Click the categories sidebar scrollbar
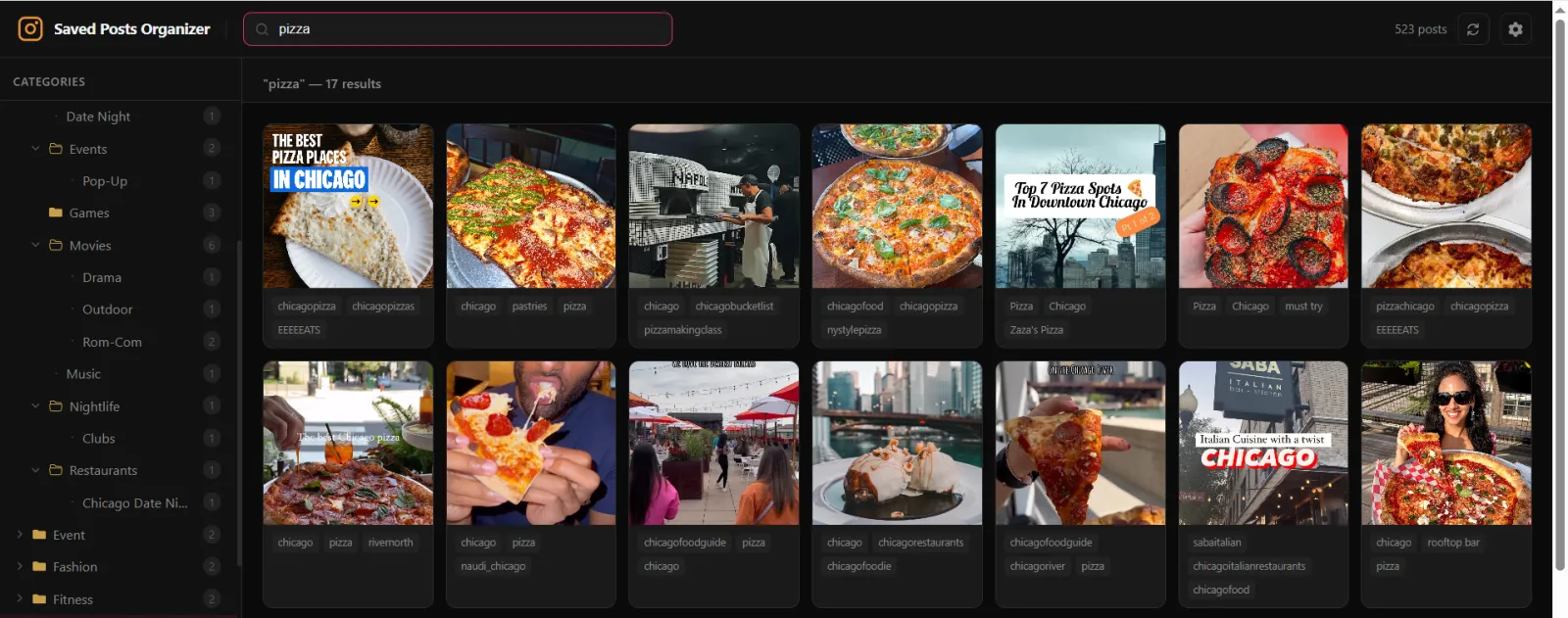 point(239,402)
